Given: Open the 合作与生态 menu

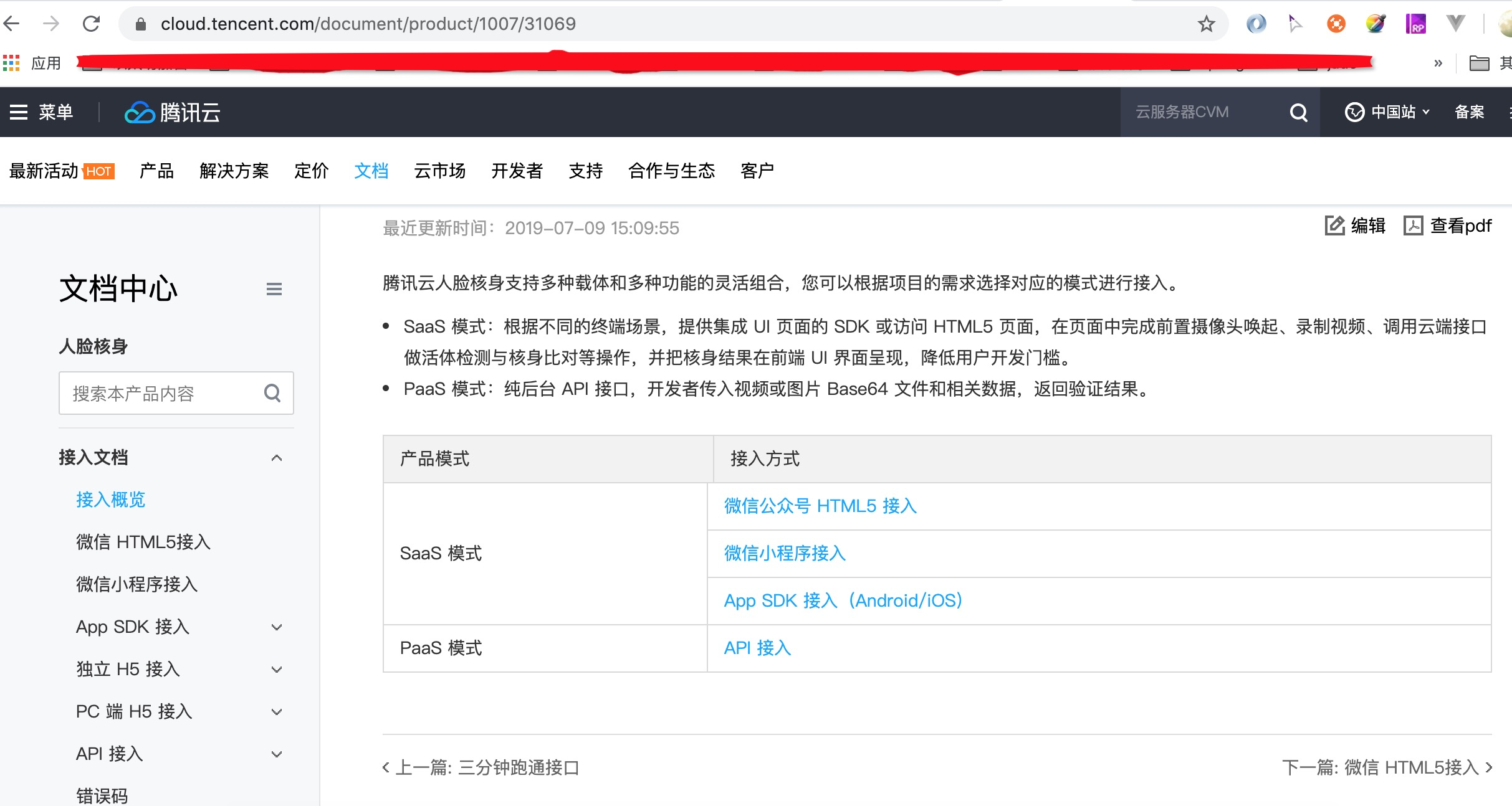Looking at the screenshot, I should click(x=671, y=171).
